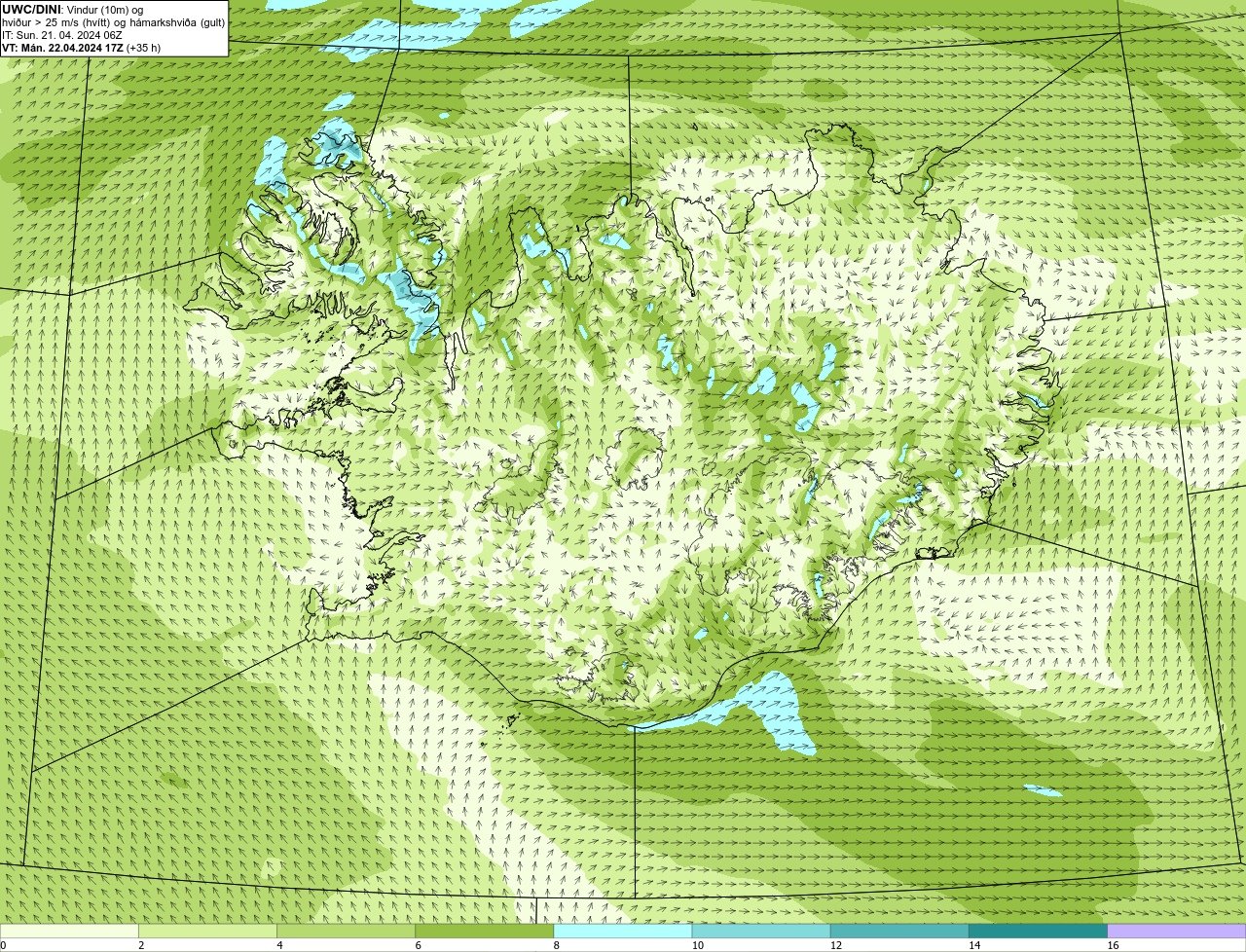
Task: Click the '16' label on the color scale
Action: [x=1112, y=945]
